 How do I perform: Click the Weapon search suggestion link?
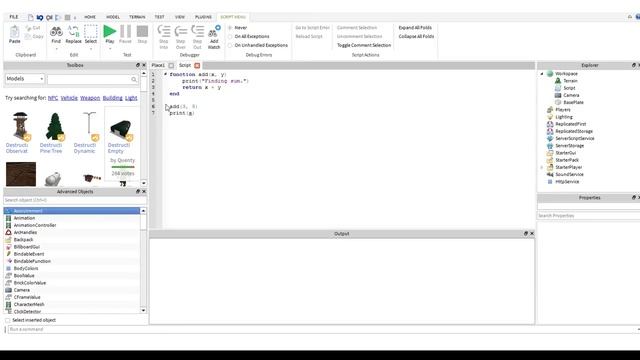(x=90, y=98)
